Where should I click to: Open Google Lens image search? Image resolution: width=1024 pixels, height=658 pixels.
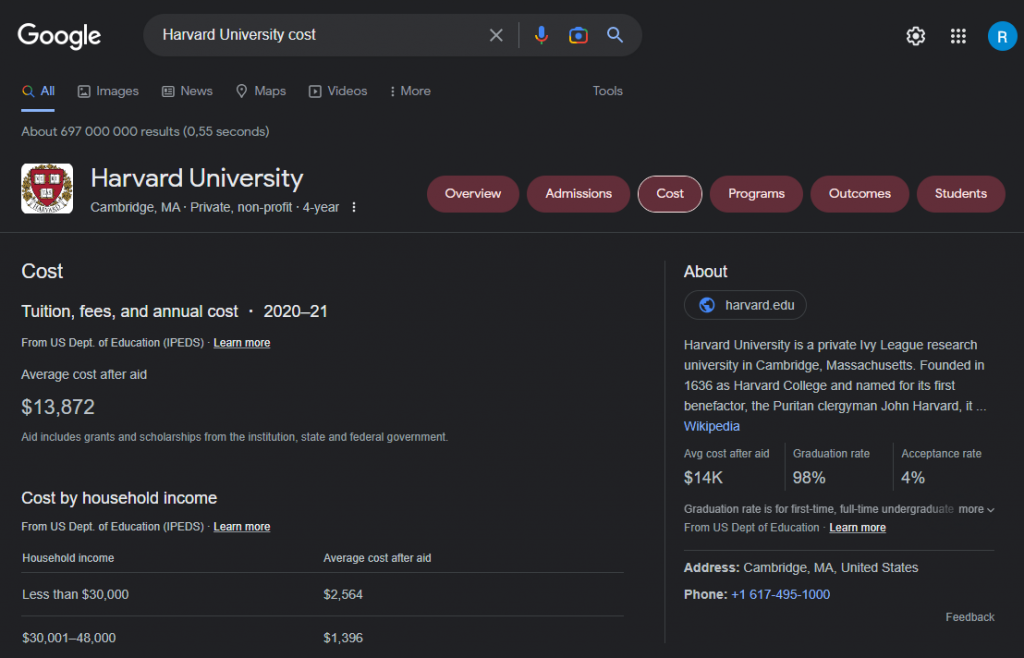(x=578, y=35)
